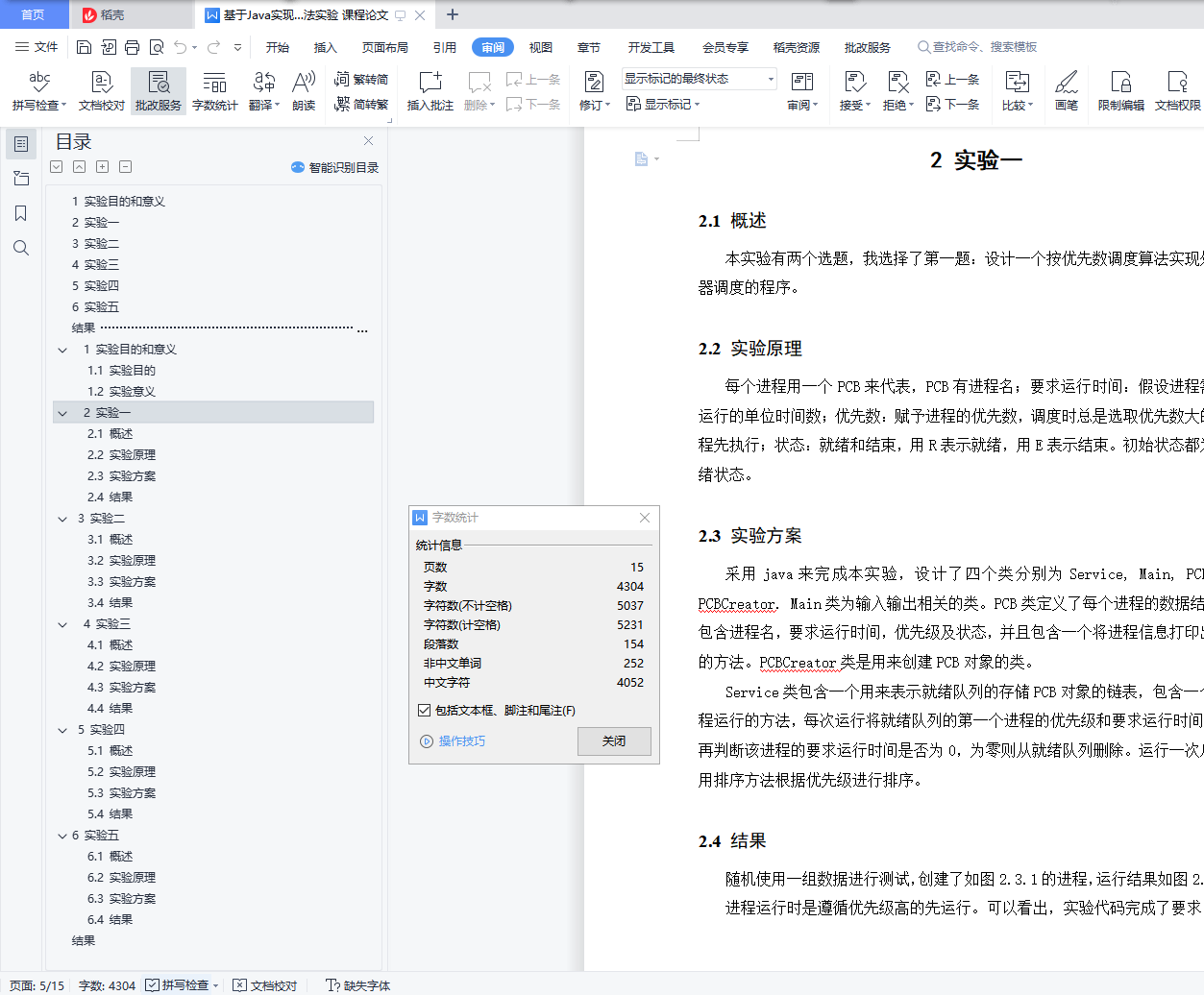Switch to the 插入 ribbon tab
This screenshot has width=1204, height=995.
pyautogui.click(x=326, y=47)
